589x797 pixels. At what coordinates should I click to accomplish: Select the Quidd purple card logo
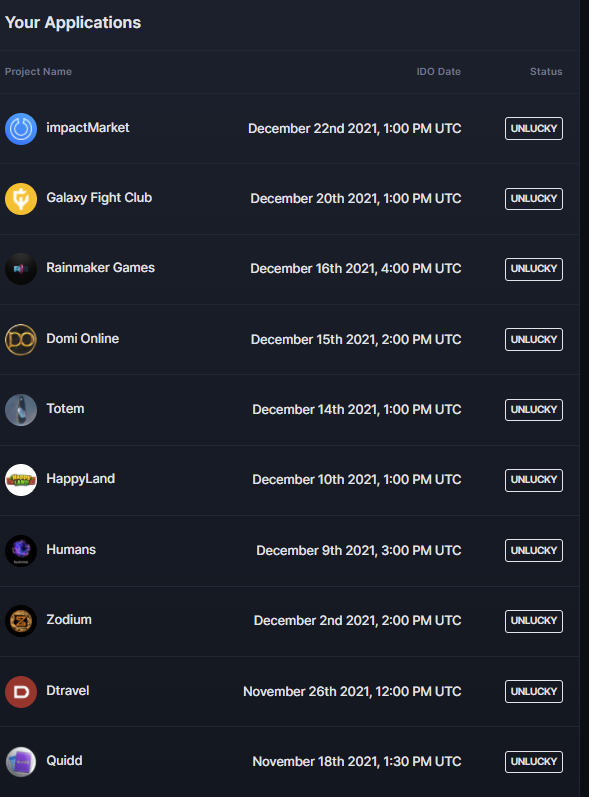point(21,761)
